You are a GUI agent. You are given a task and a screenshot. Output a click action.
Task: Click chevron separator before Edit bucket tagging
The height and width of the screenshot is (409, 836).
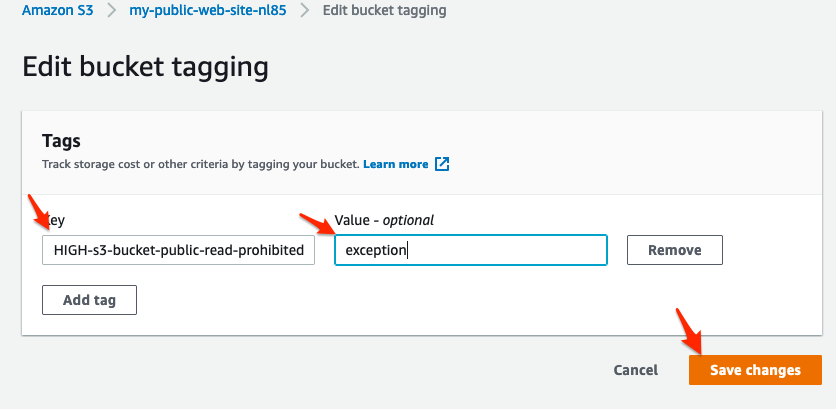[304, 11]
